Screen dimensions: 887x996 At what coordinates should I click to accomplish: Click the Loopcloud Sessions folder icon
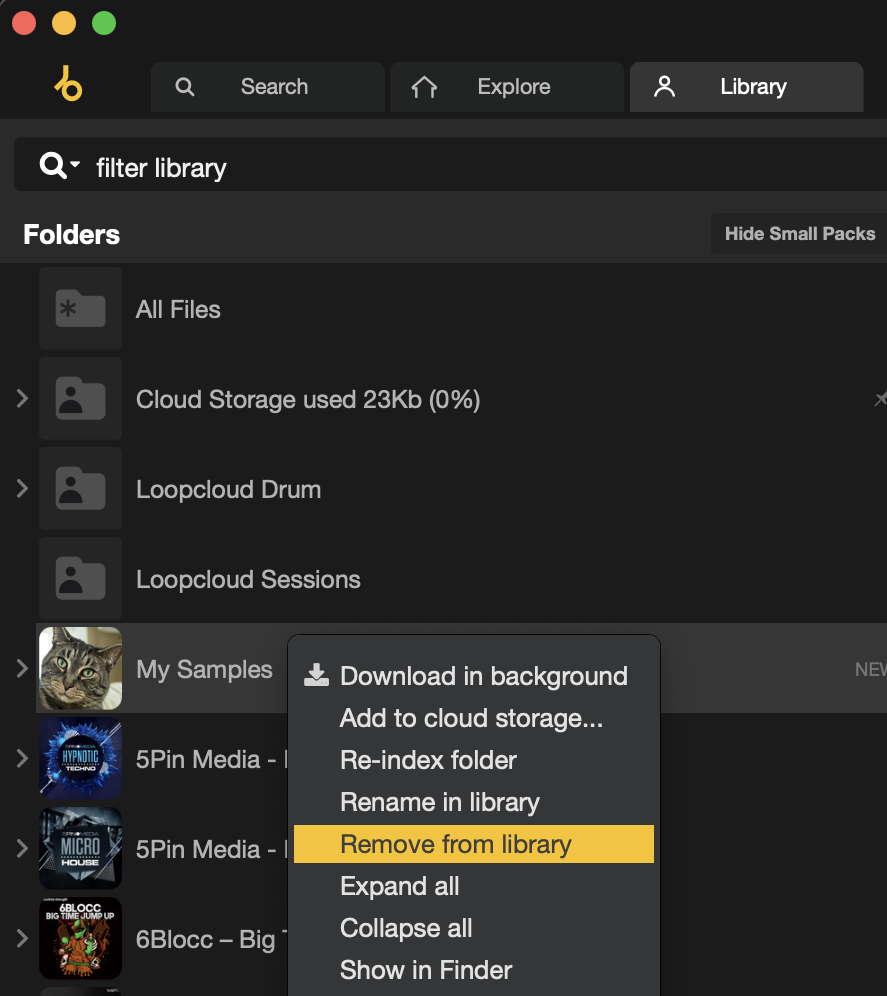(81, 579)
